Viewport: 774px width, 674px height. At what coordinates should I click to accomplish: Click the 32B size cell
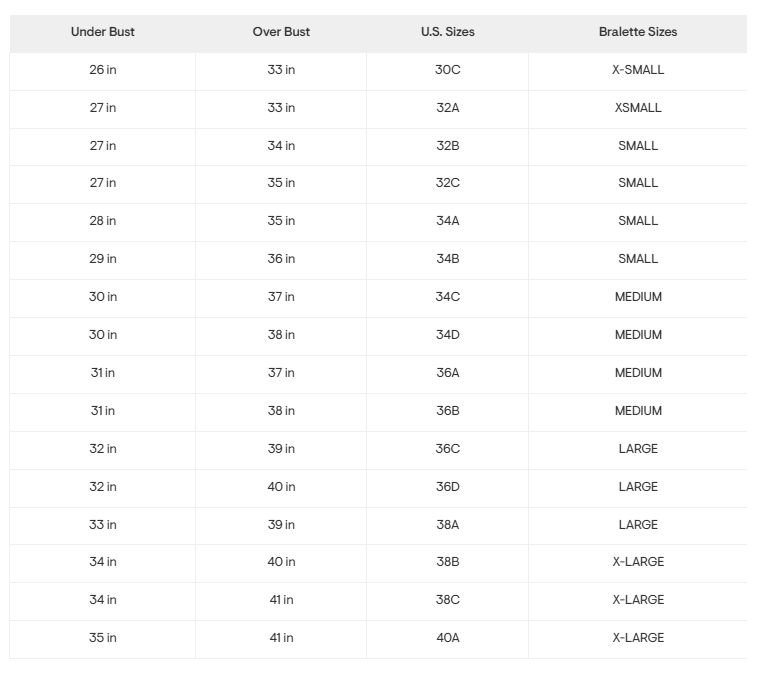(x=447, y=146)
